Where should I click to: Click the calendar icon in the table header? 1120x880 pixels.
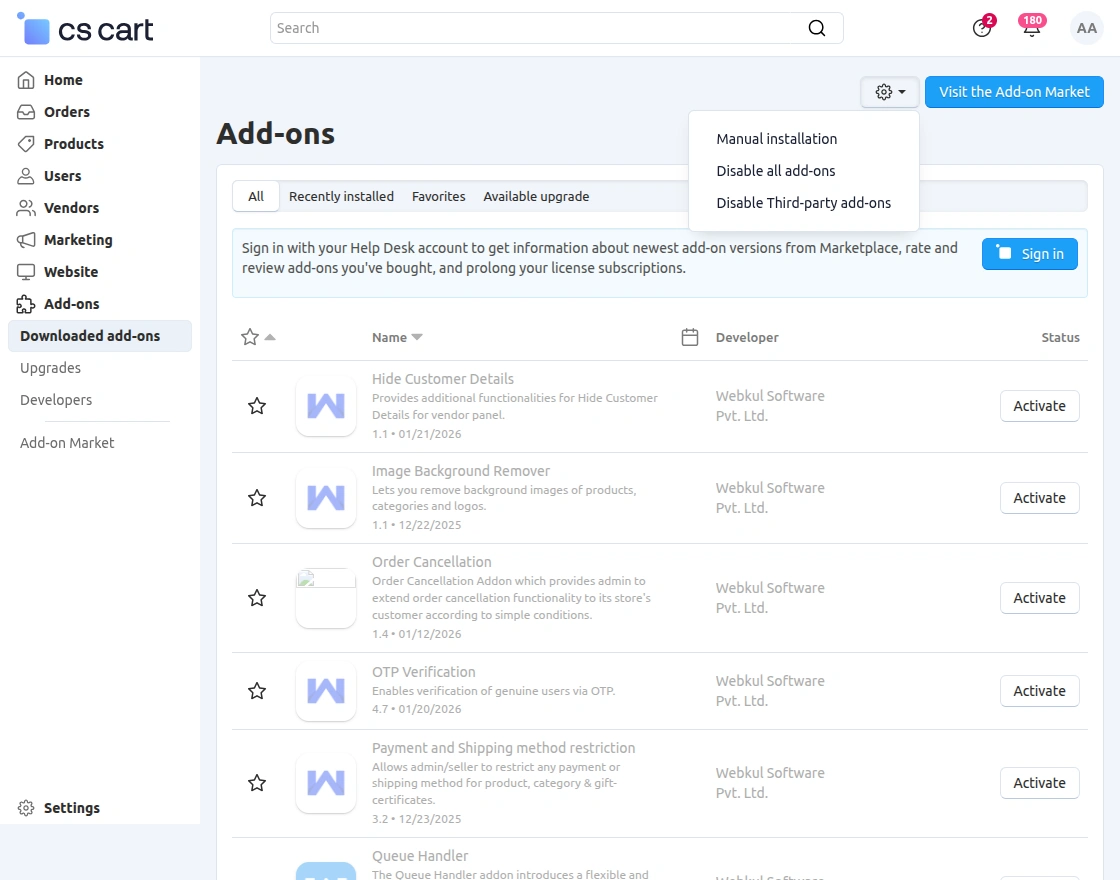[689, 337]
